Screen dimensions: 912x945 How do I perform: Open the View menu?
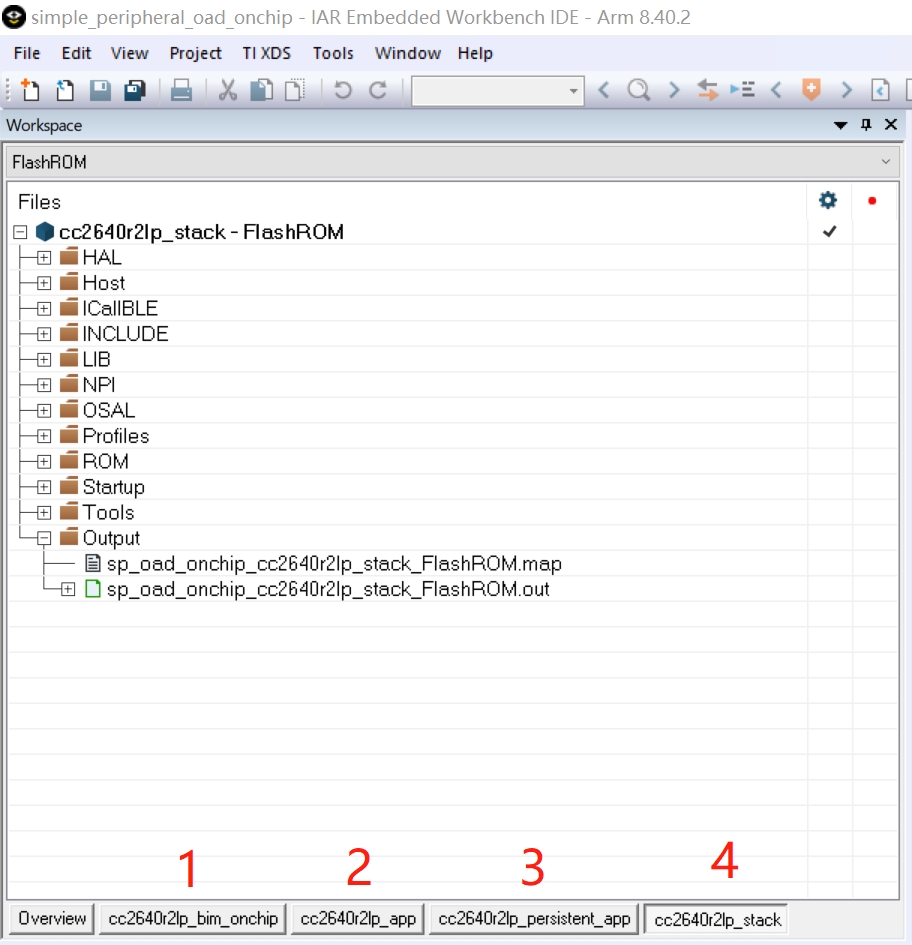click(x=130, y=53)
